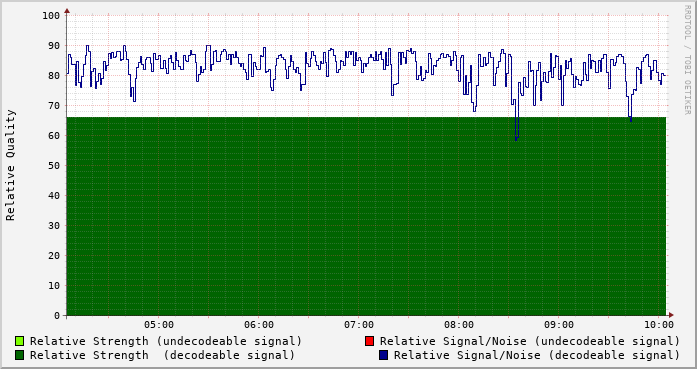Click the red arrow atop the y-axis
Image resolution: width=697 pixels, height=369 pixels.
click(67, 11)
